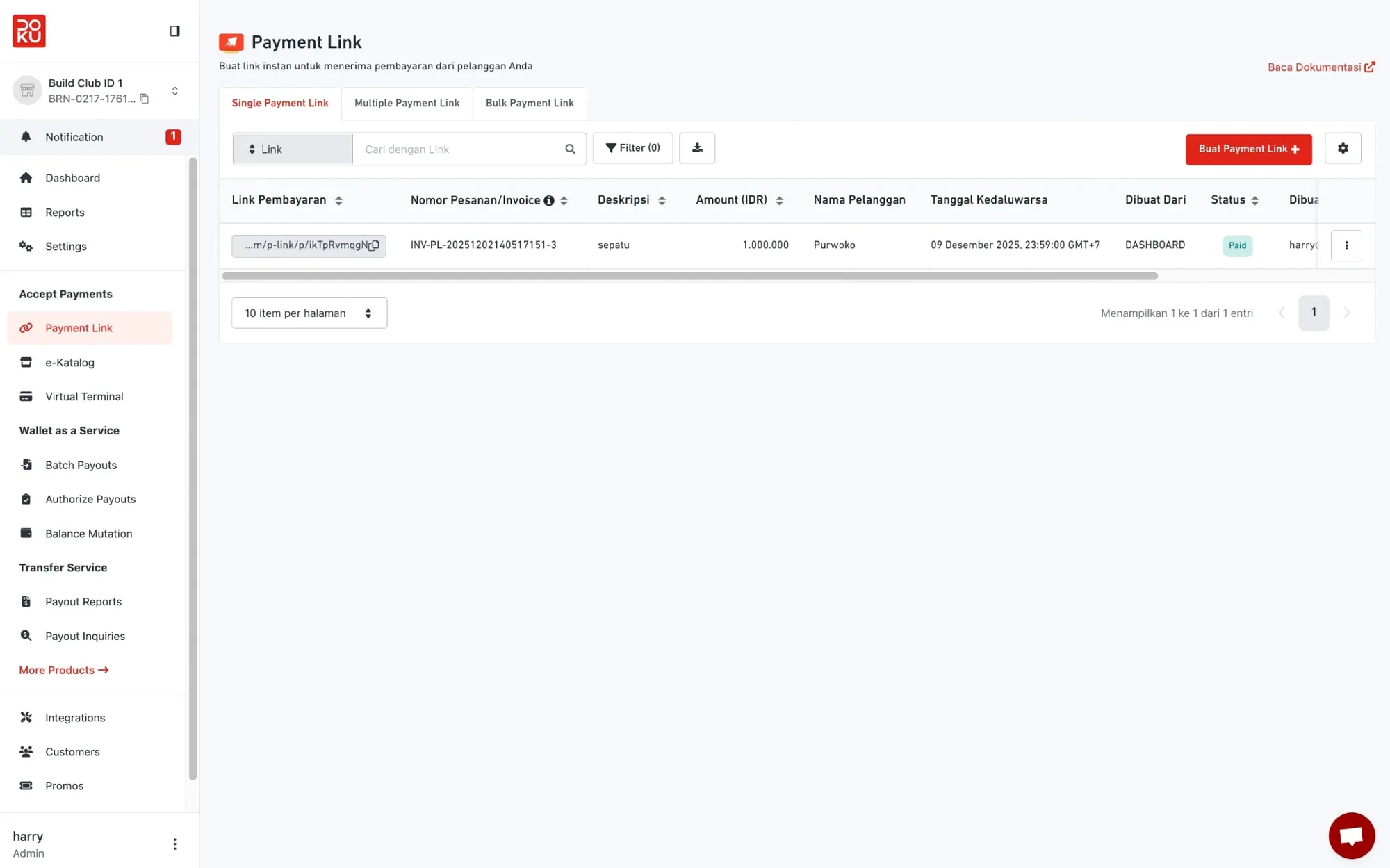The image size is (1390, 868).
Task: Click the download export icon
Action: coord(697,148)
